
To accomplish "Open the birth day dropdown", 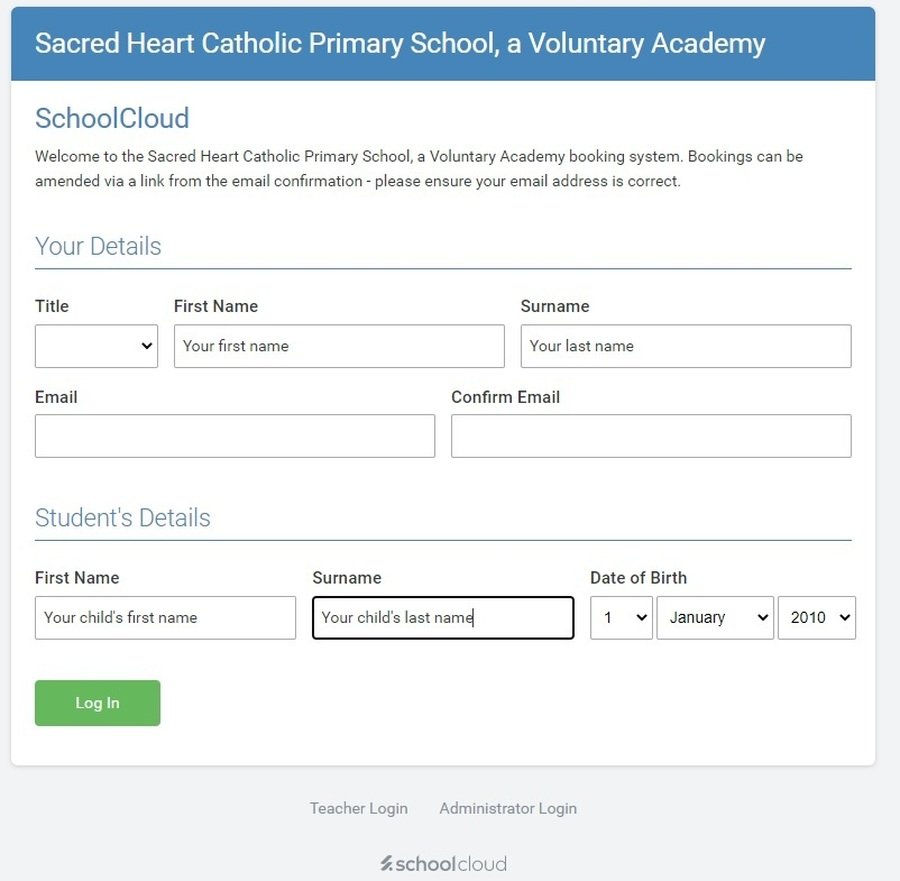I will 621,618.
